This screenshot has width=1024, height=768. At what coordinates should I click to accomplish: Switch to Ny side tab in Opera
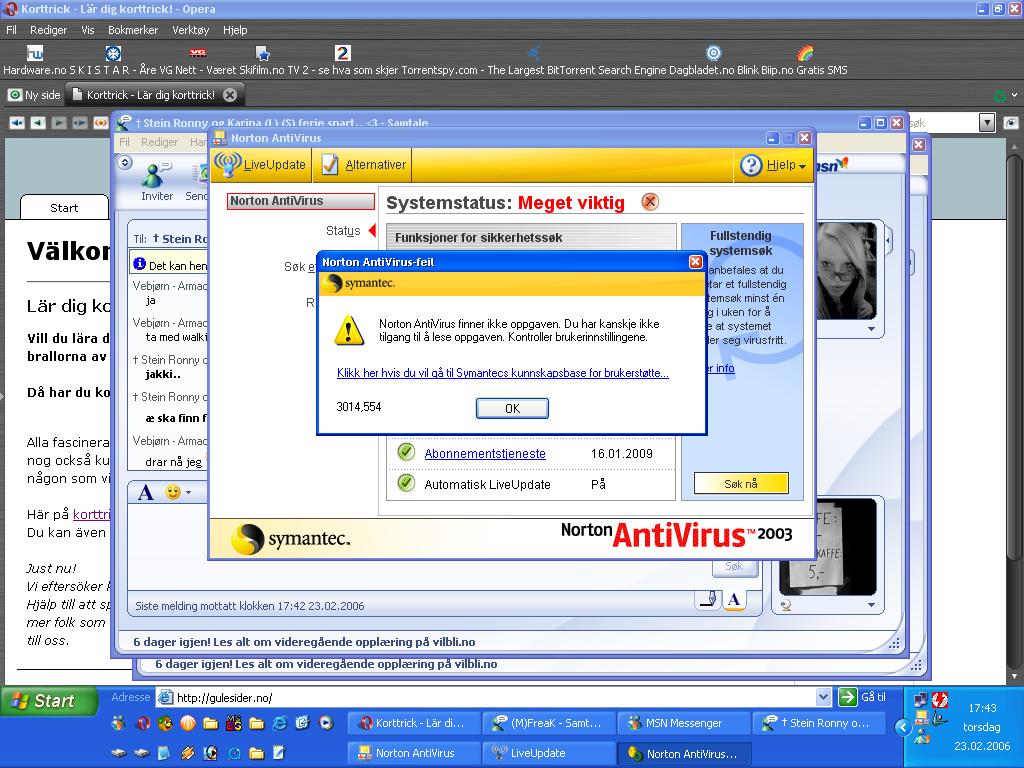35,95
